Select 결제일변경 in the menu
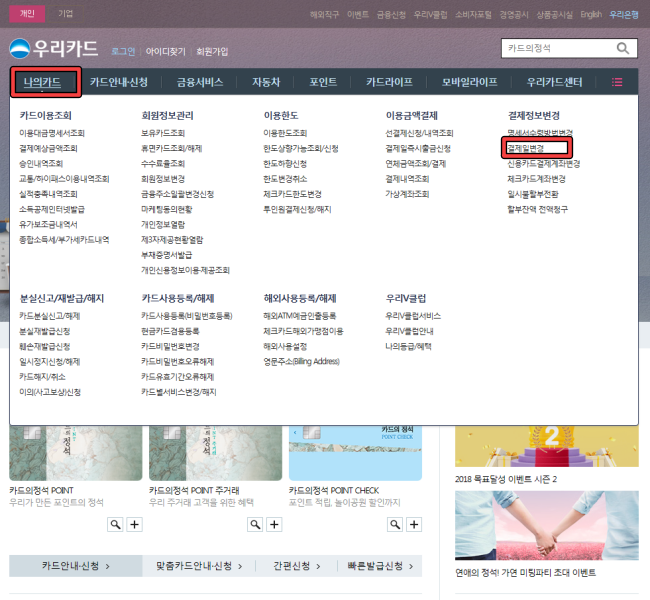This screenshot has height=600, width=650. tap(526, 148)
